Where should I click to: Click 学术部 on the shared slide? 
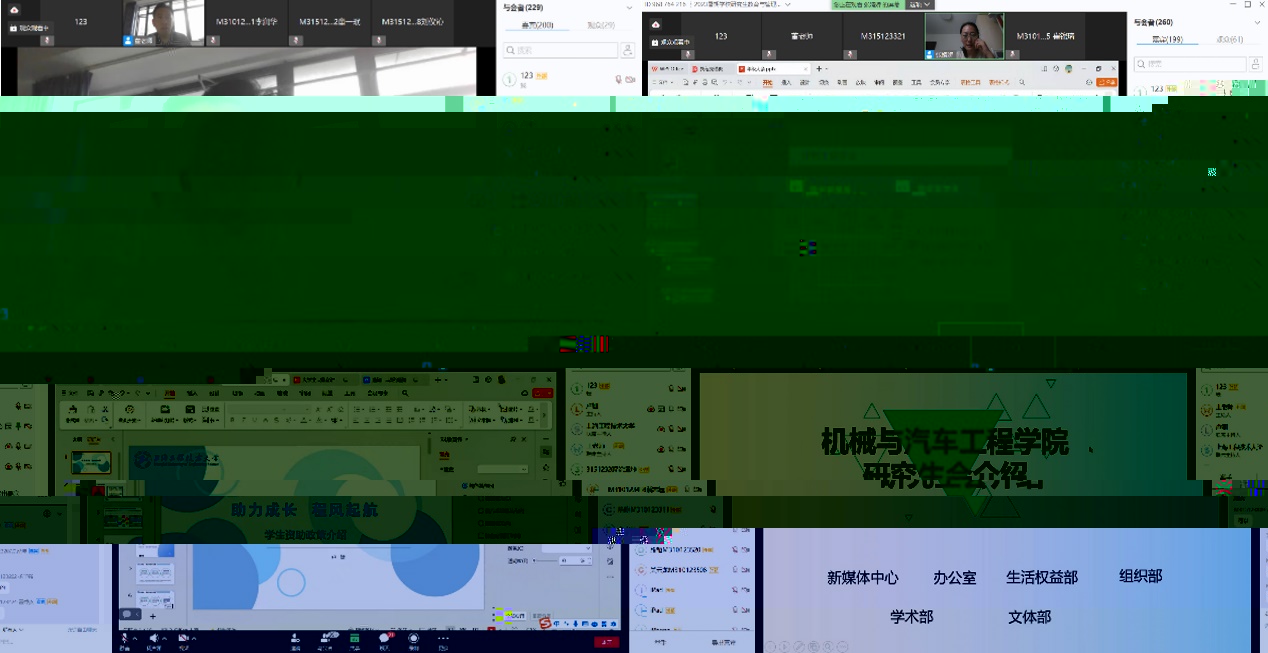[x=911, y=617]
